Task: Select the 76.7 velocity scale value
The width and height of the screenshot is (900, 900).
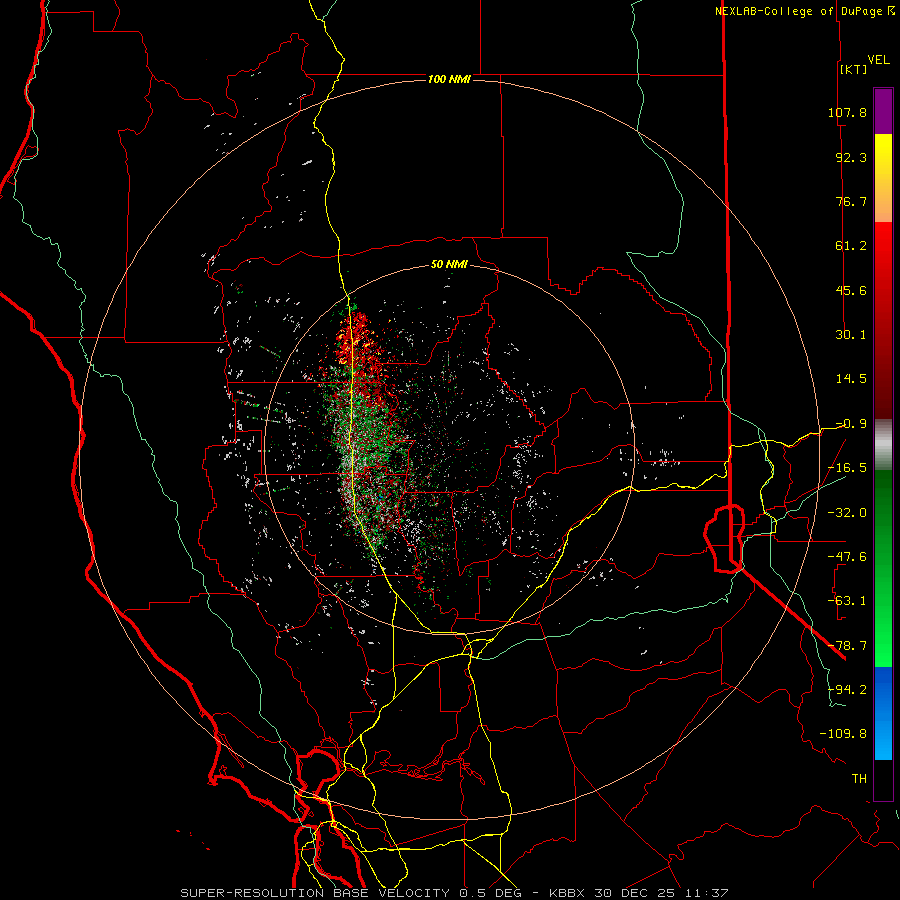Action: point(851,201)
